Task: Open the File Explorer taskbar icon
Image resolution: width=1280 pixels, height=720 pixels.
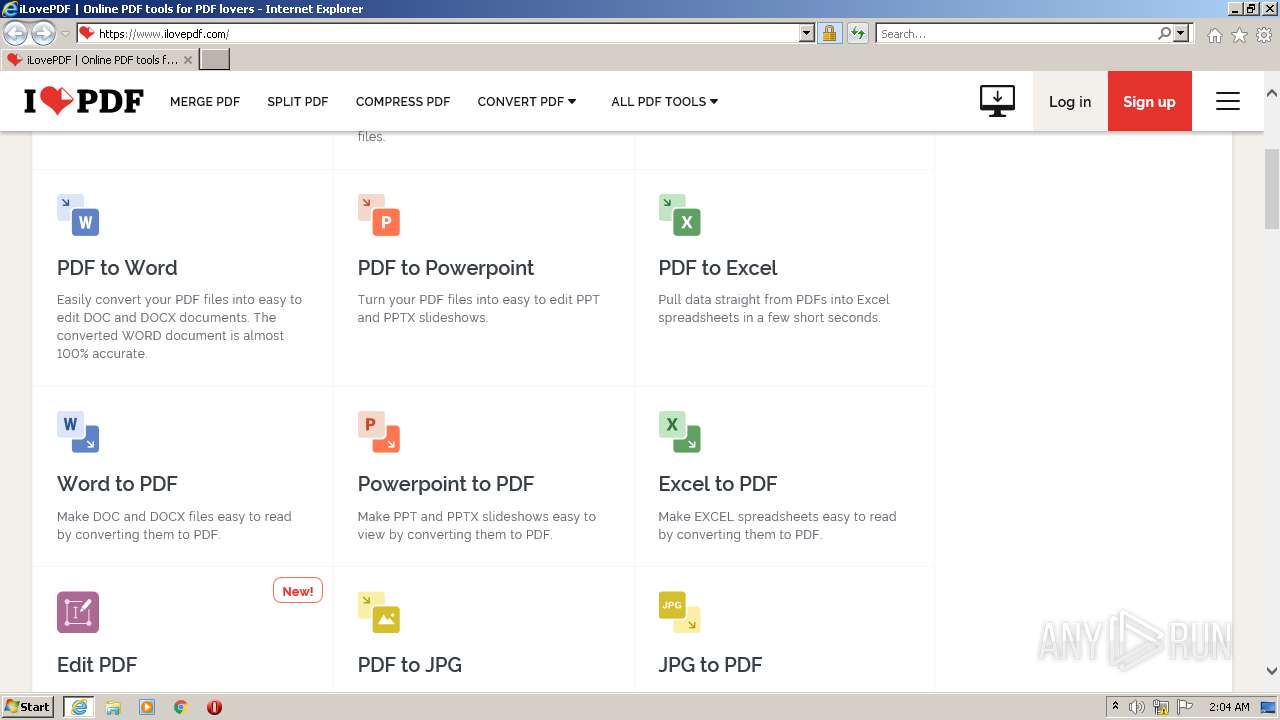Action: [x=113, y=707]
